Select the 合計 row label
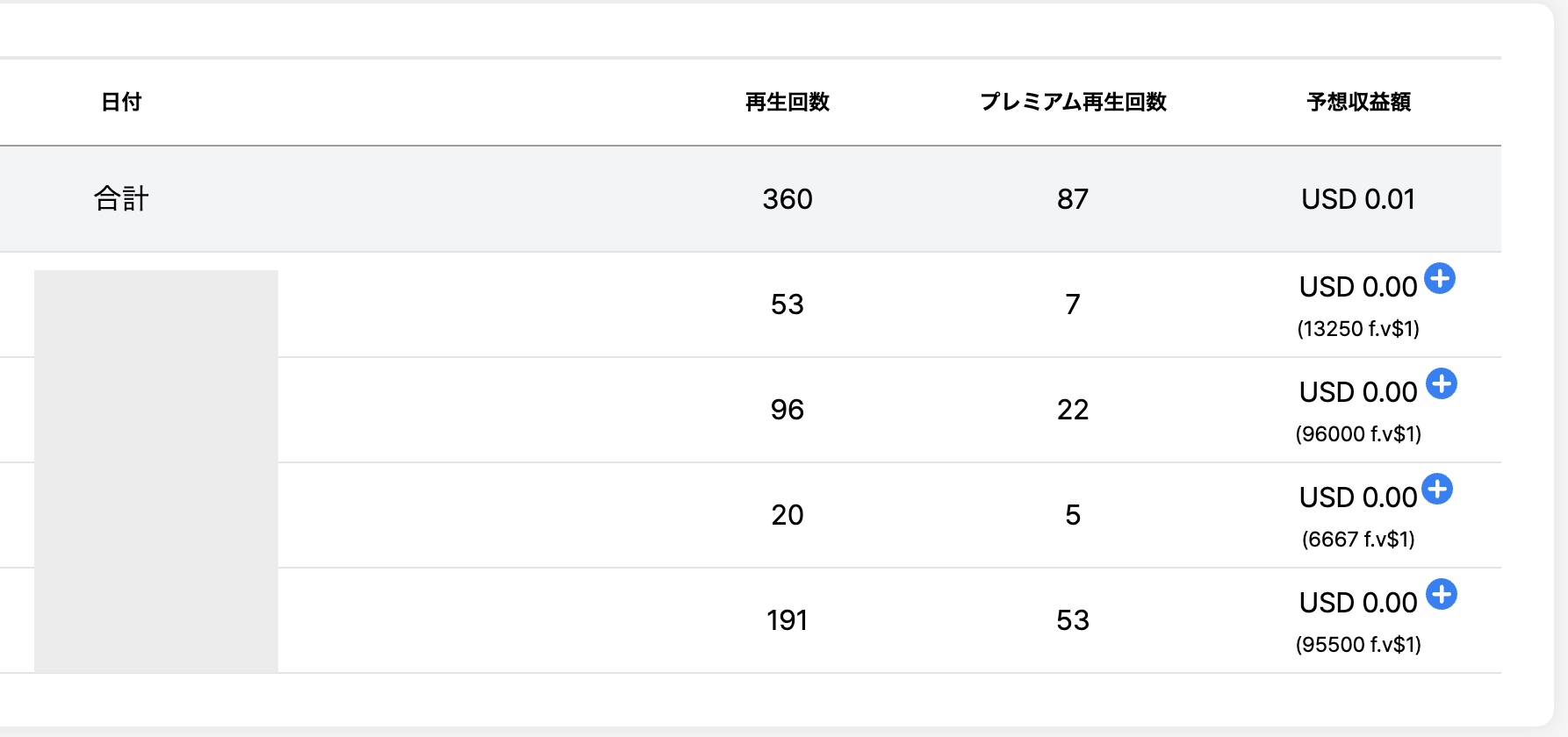The height and width of the screenshot is (737, 1568). pyautogui.click(x=121, y=199)
